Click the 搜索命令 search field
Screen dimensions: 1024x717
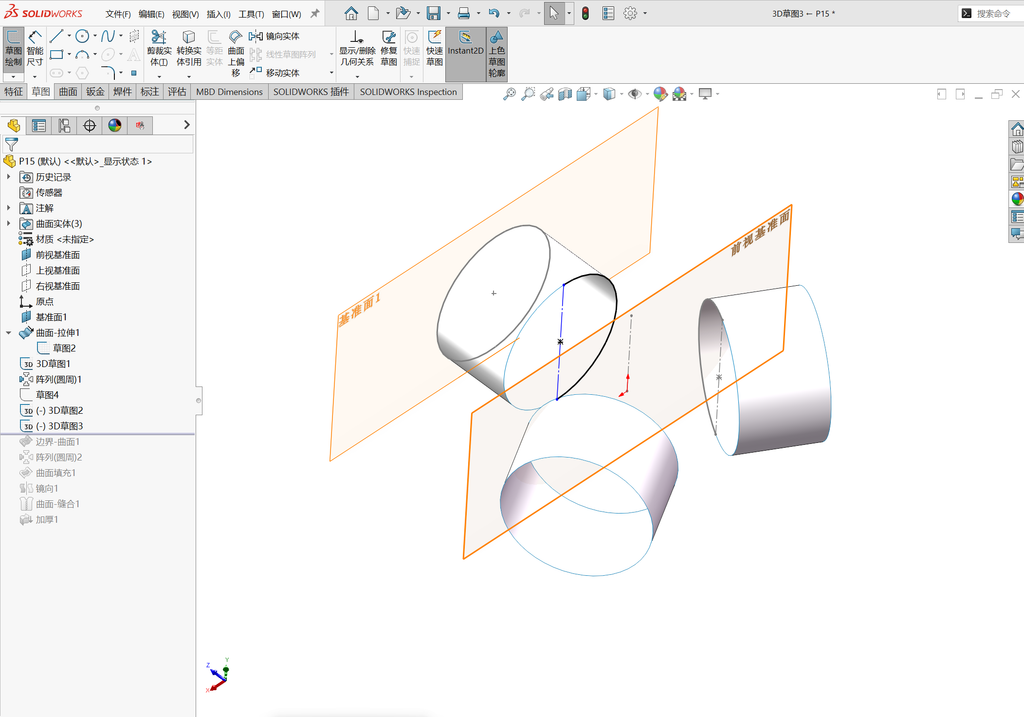[993, 13]
